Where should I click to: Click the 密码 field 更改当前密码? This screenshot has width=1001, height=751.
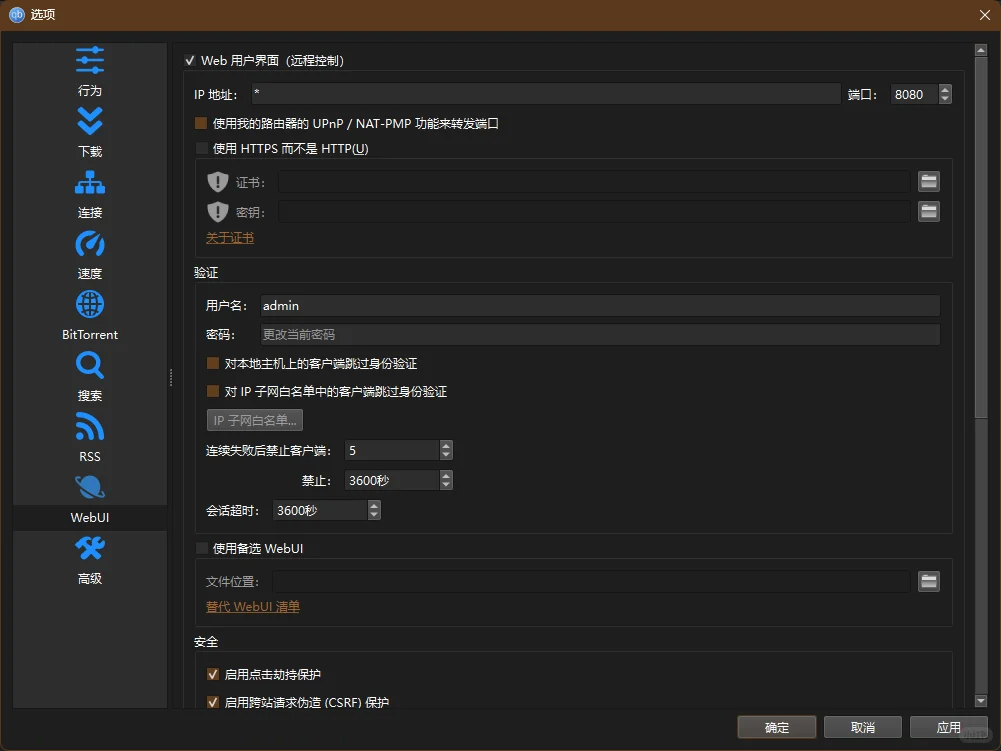pyautogui.click(x=600, y=334)
